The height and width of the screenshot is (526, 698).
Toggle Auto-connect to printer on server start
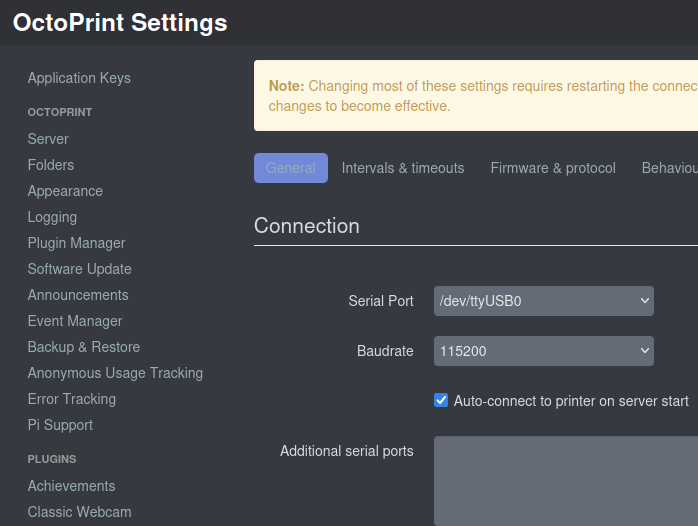(441, 400)
